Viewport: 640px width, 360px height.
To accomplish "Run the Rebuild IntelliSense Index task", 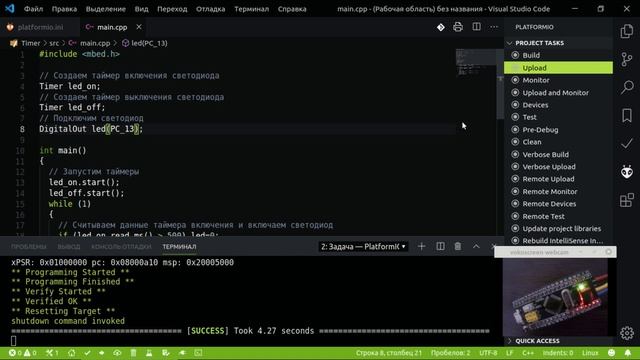I will [x=558, y=241].
